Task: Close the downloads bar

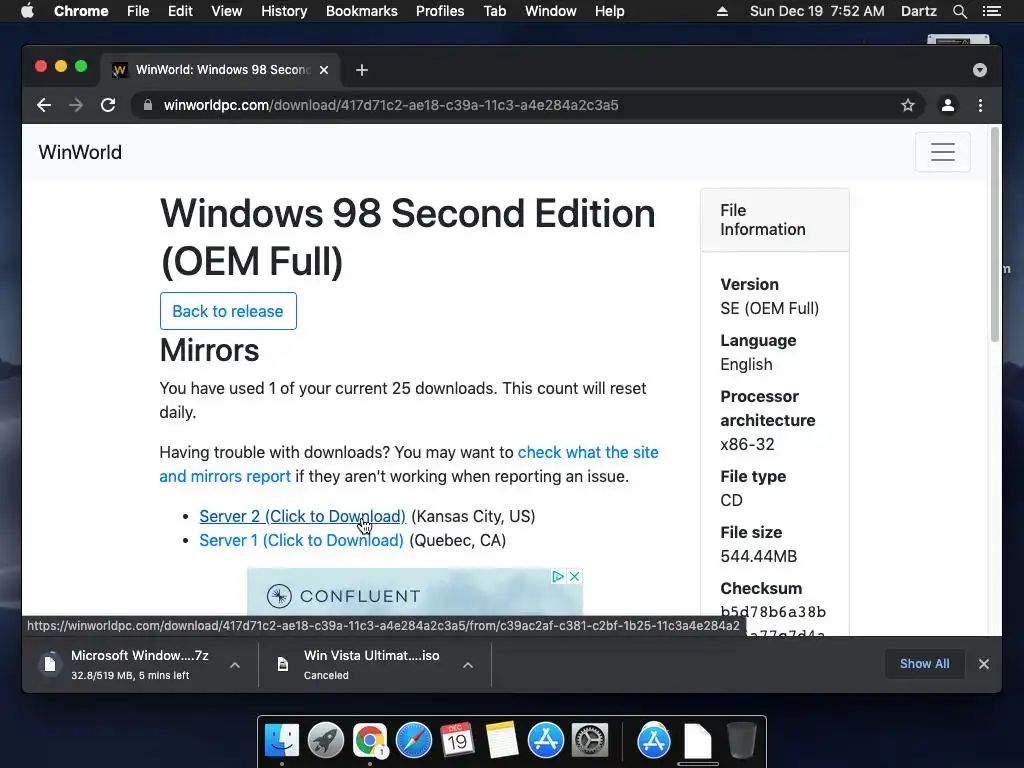Action: (x=984, y=664)
